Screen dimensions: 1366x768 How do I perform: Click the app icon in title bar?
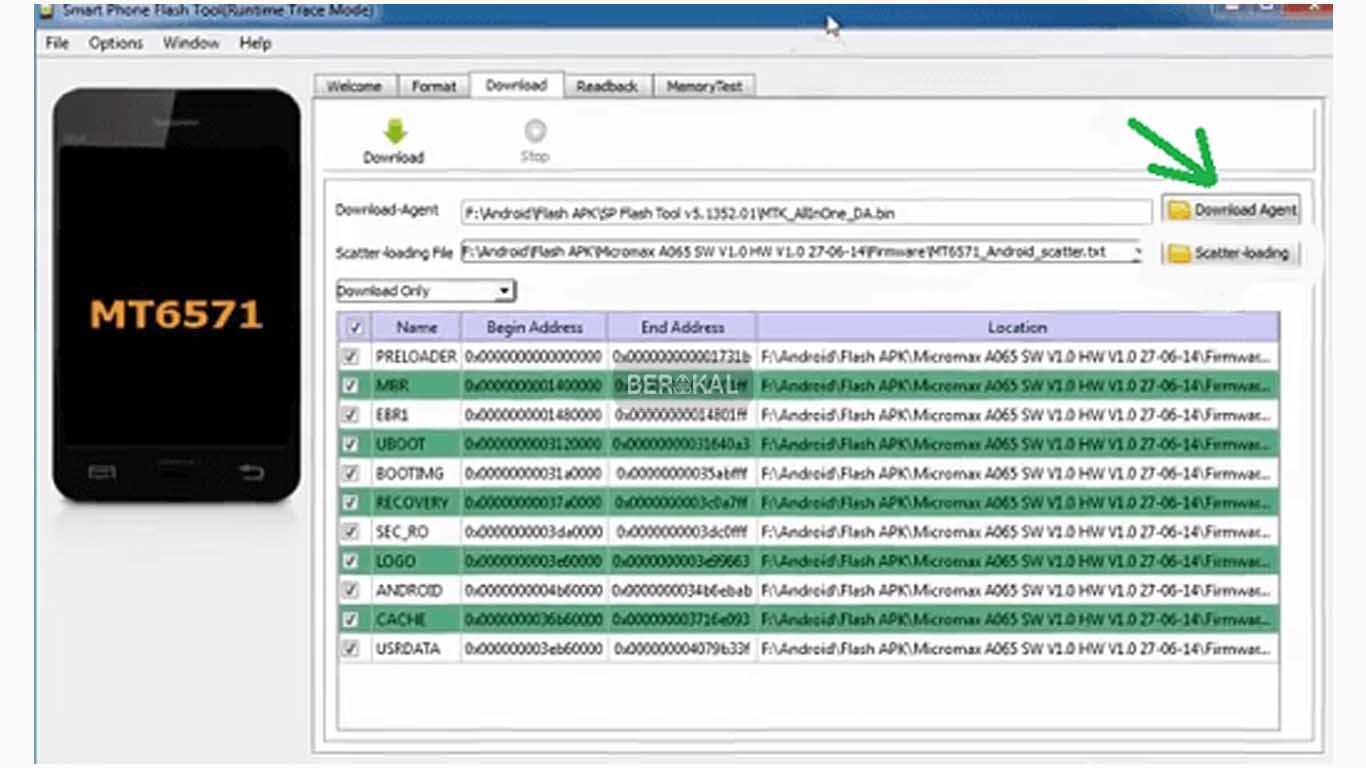tap(46, 10)
